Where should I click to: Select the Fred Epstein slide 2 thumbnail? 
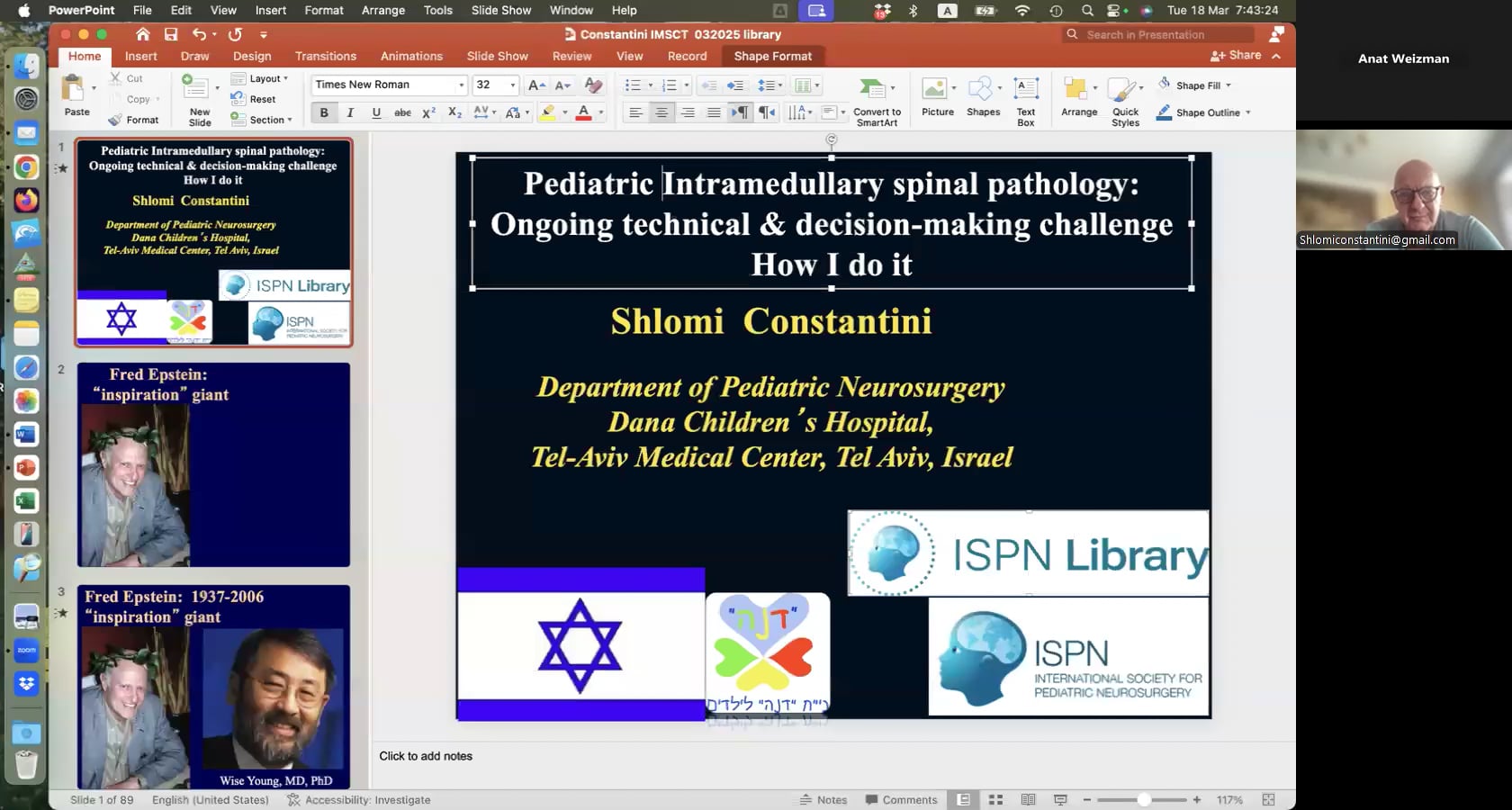[213, 464]
